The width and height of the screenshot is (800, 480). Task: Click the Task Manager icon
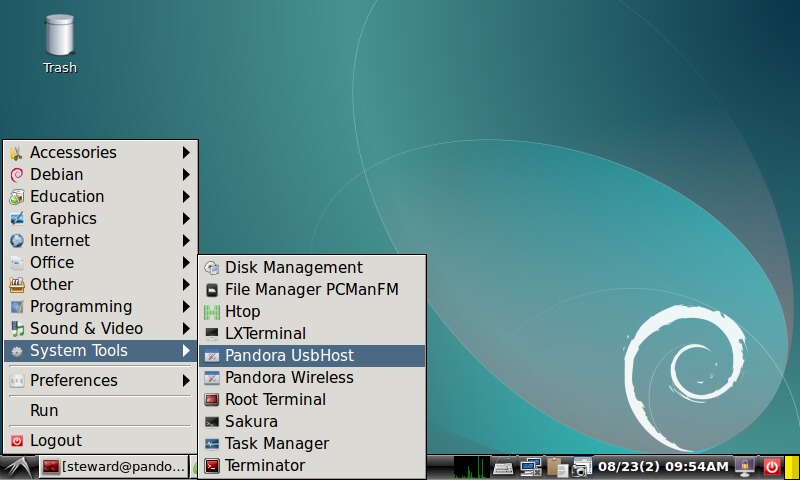(212, 444)
